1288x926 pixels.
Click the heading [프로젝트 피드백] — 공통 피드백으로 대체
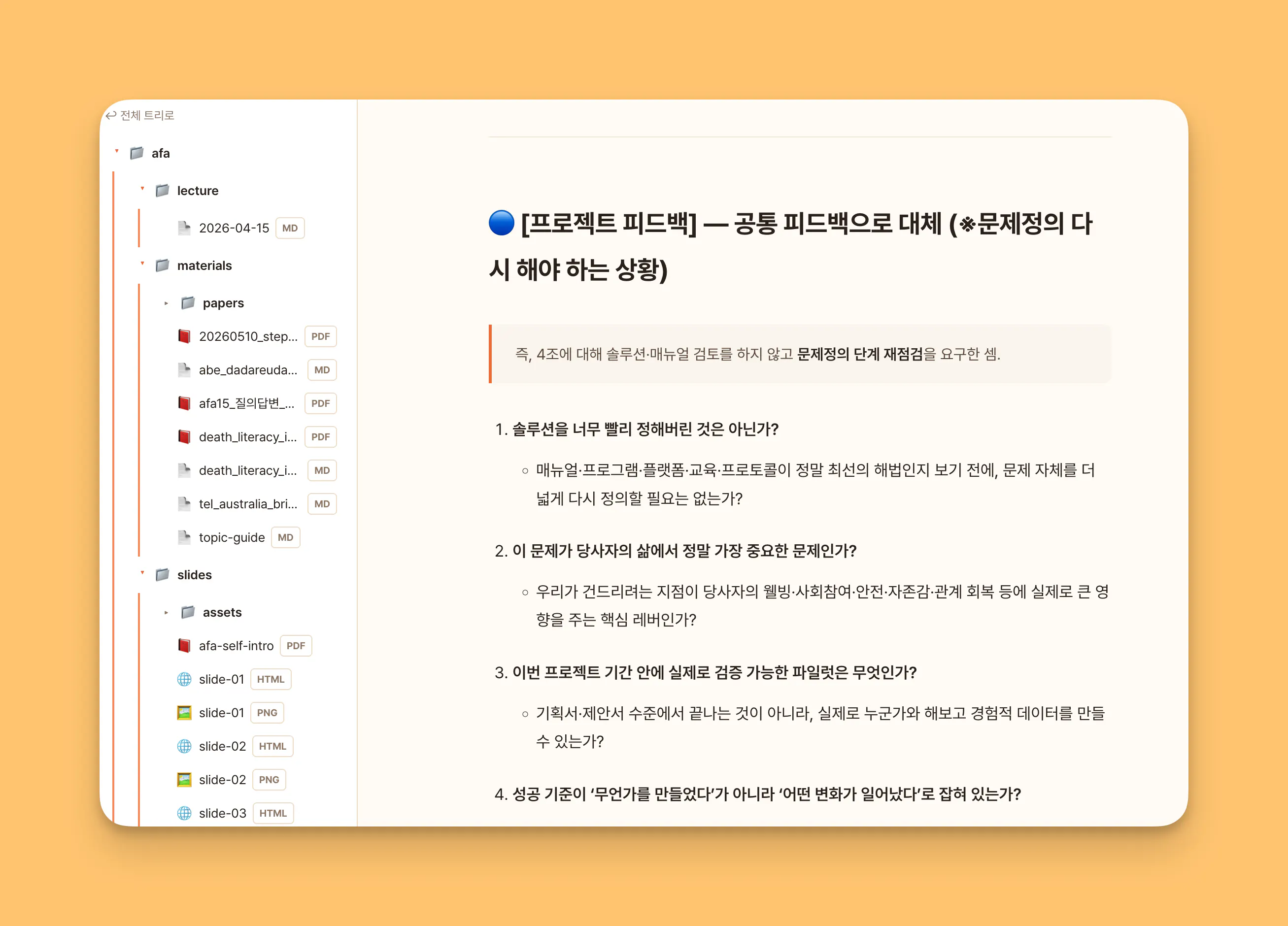790,246
